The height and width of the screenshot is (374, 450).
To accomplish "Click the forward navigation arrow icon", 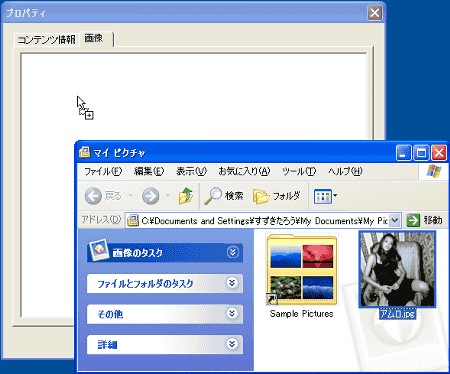I will point(150,196).
